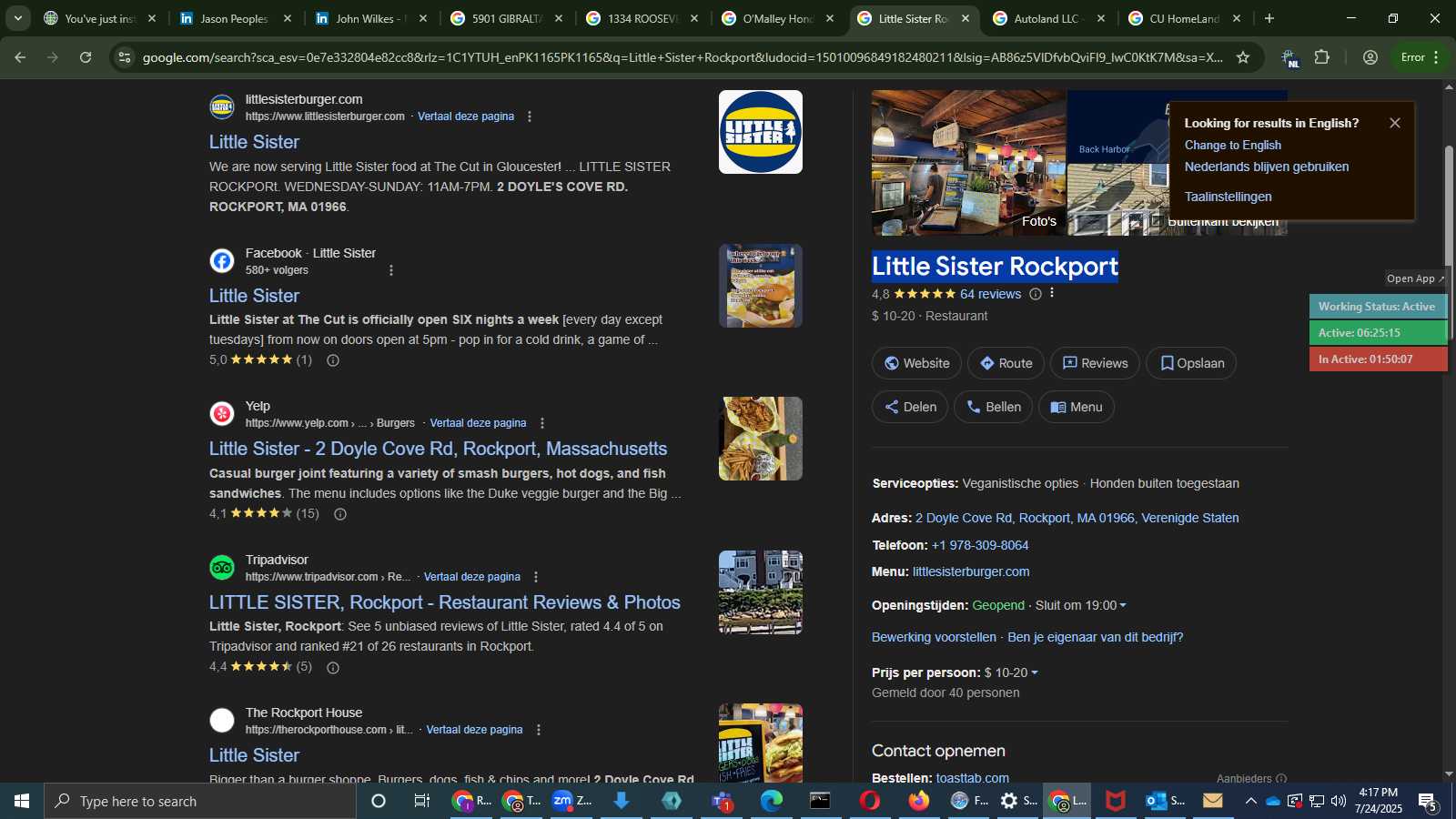
Task: Click Vertaal deze pagina for Yelp result
Action: click(478, 423)
